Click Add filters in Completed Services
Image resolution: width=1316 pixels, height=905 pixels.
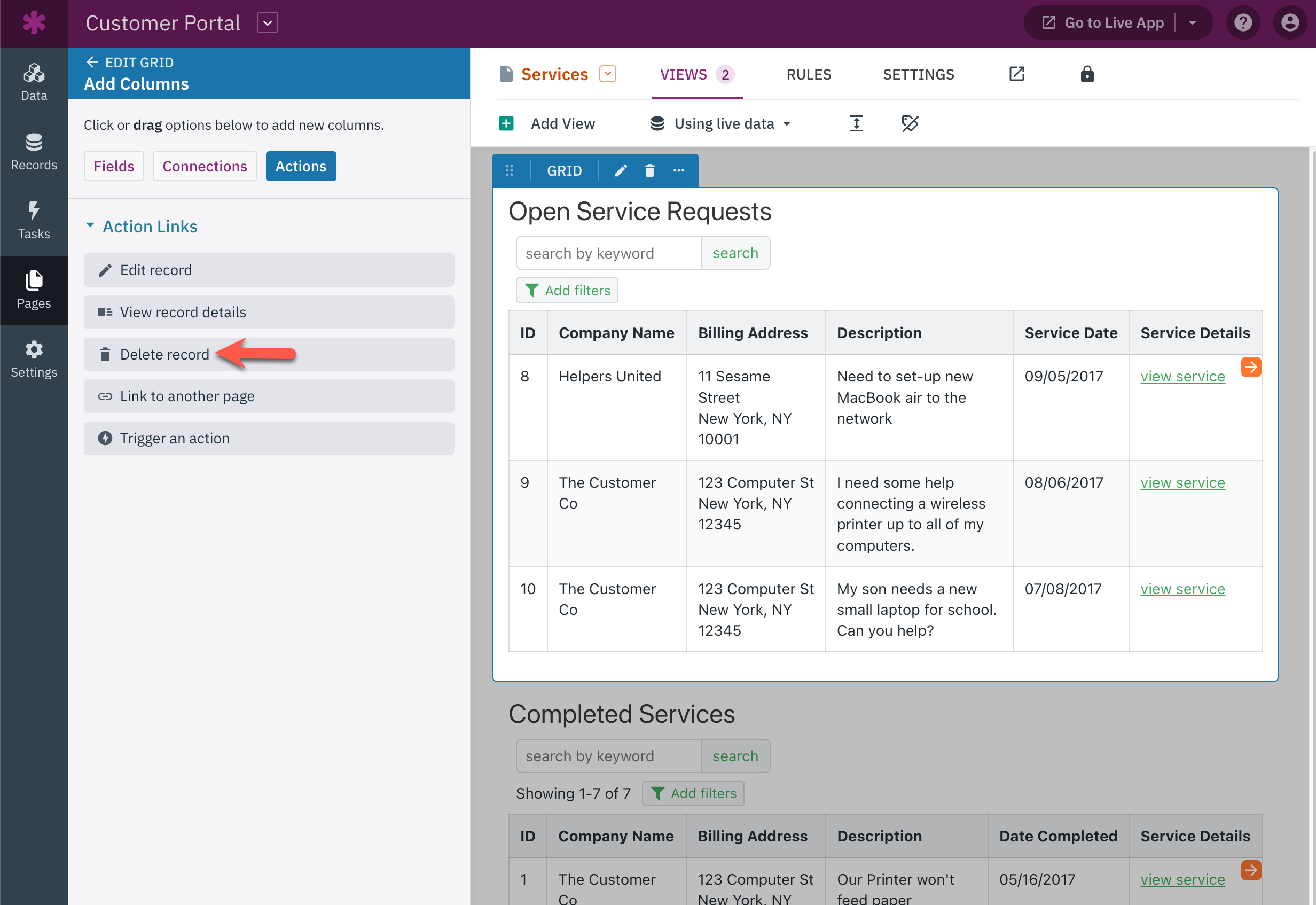tap(693, 793)
